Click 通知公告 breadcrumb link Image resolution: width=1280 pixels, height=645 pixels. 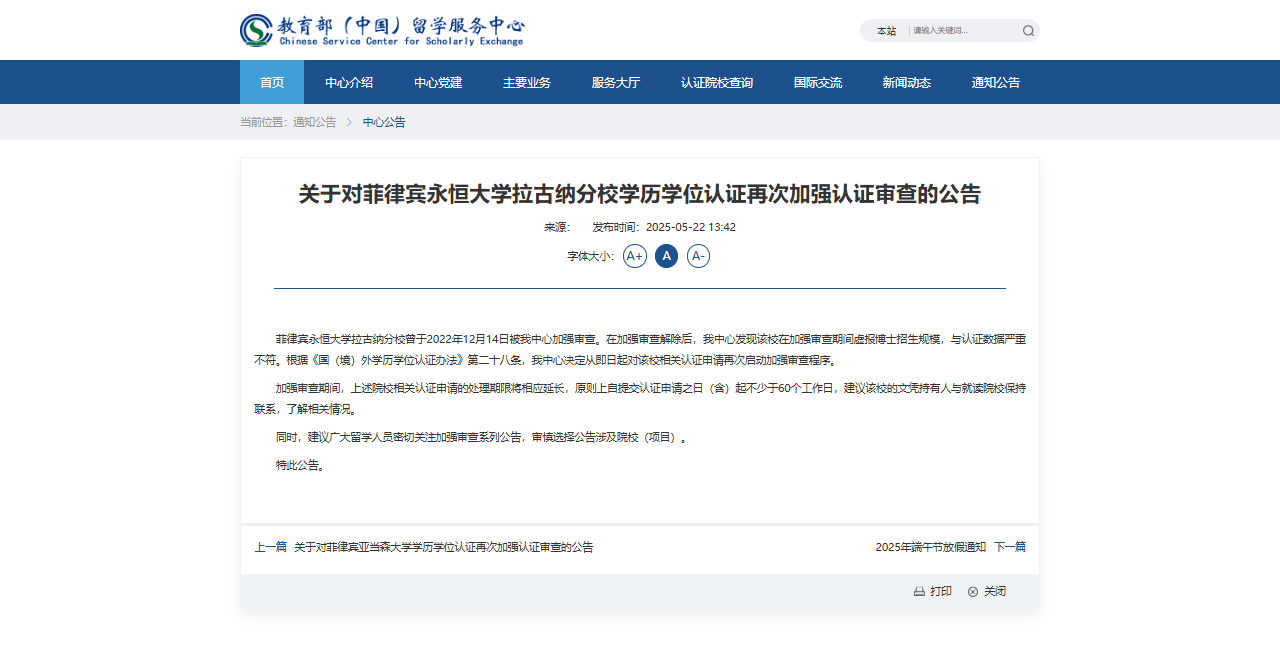[x=314, y=122]
